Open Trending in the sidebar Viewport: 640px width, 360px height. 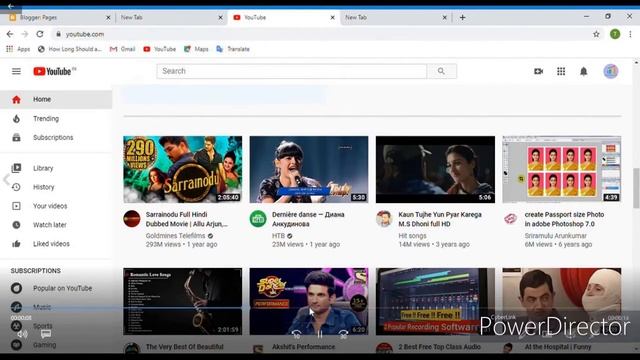[x=56, y=118]
